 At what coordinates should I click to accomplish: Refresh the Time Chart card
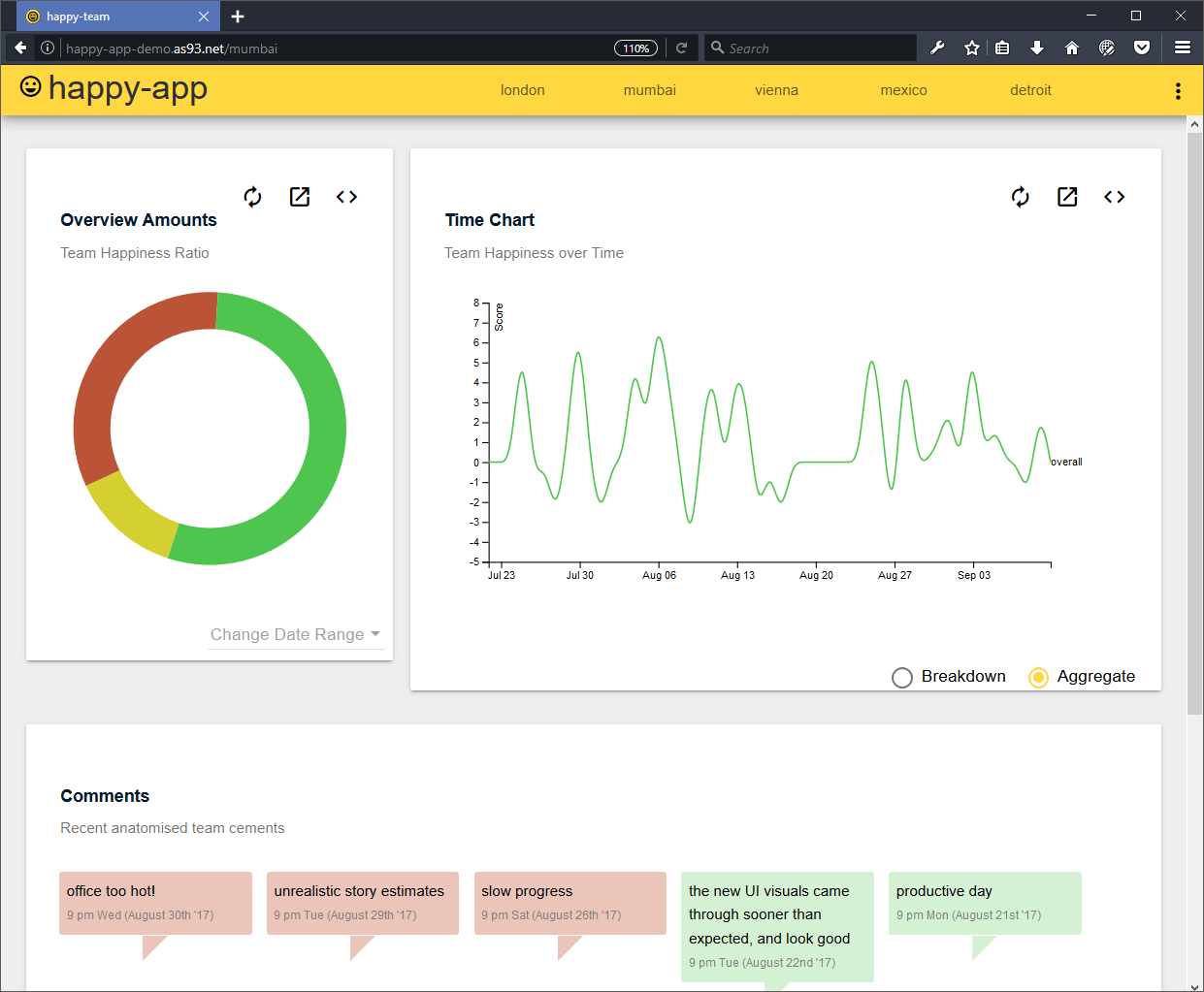coord(1020,197)
